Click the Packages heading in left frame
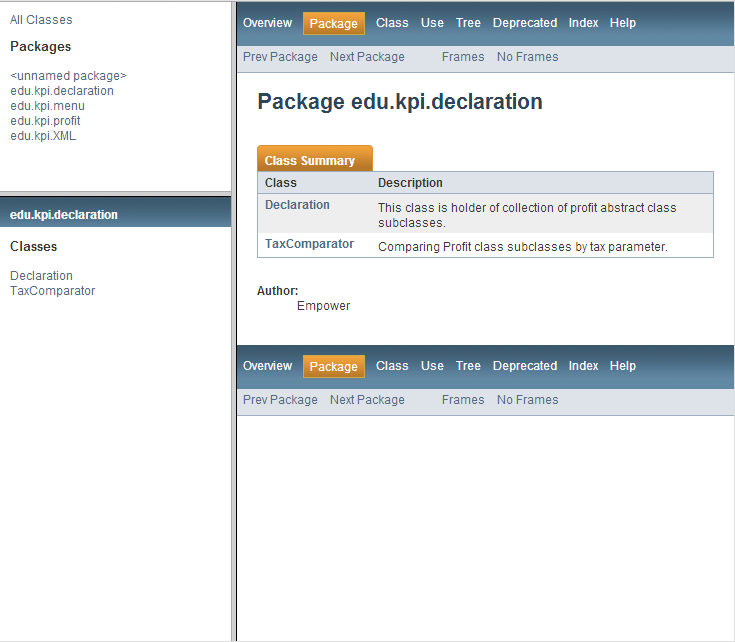Image resolution: width=735 pixels, height=642 pixels. [41, 46]
